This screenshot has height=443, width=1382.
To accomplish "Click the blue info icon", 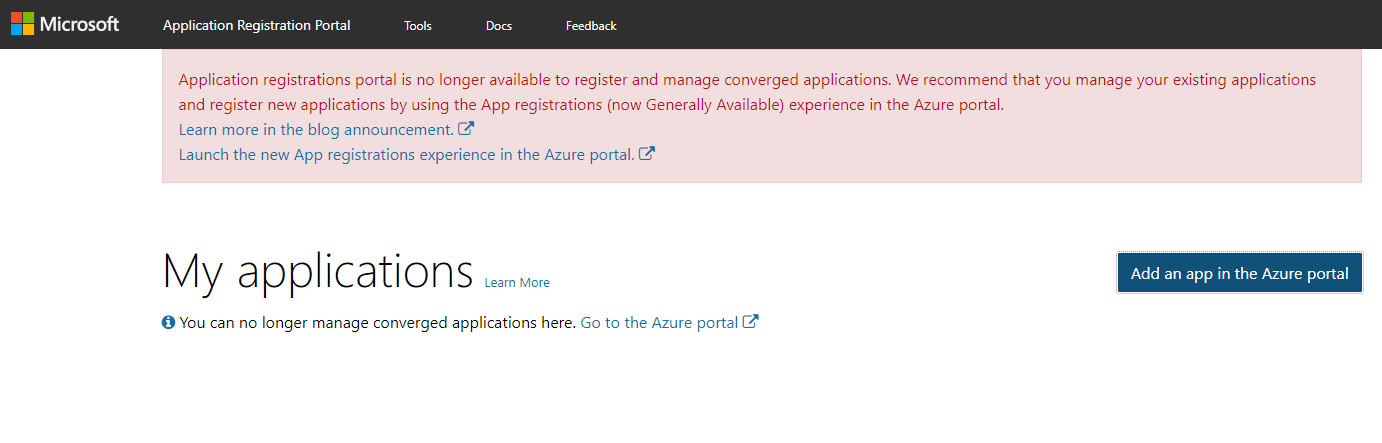I will click(169, 323).
